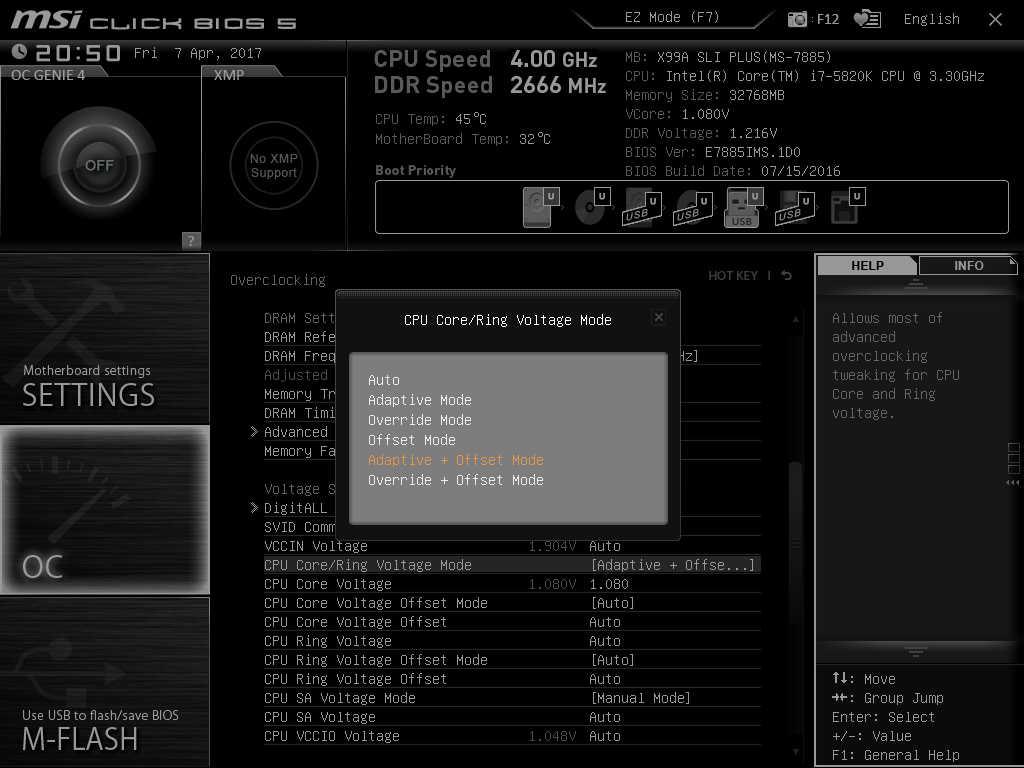Click the help panel bottom collapse handle
1024x768 pixels.
(x=916, y=652)
